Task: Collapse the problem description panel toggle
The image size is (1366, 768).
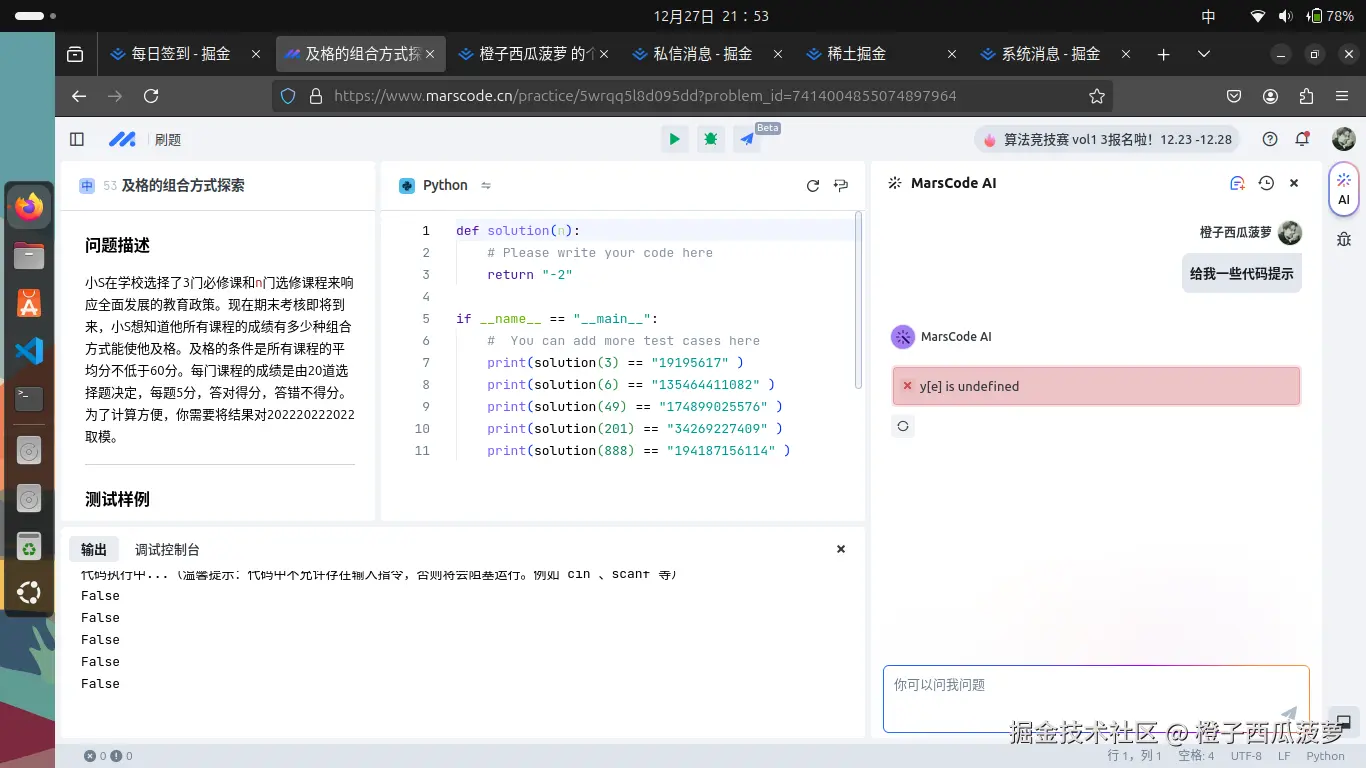Action: click(x=76, y=139)
